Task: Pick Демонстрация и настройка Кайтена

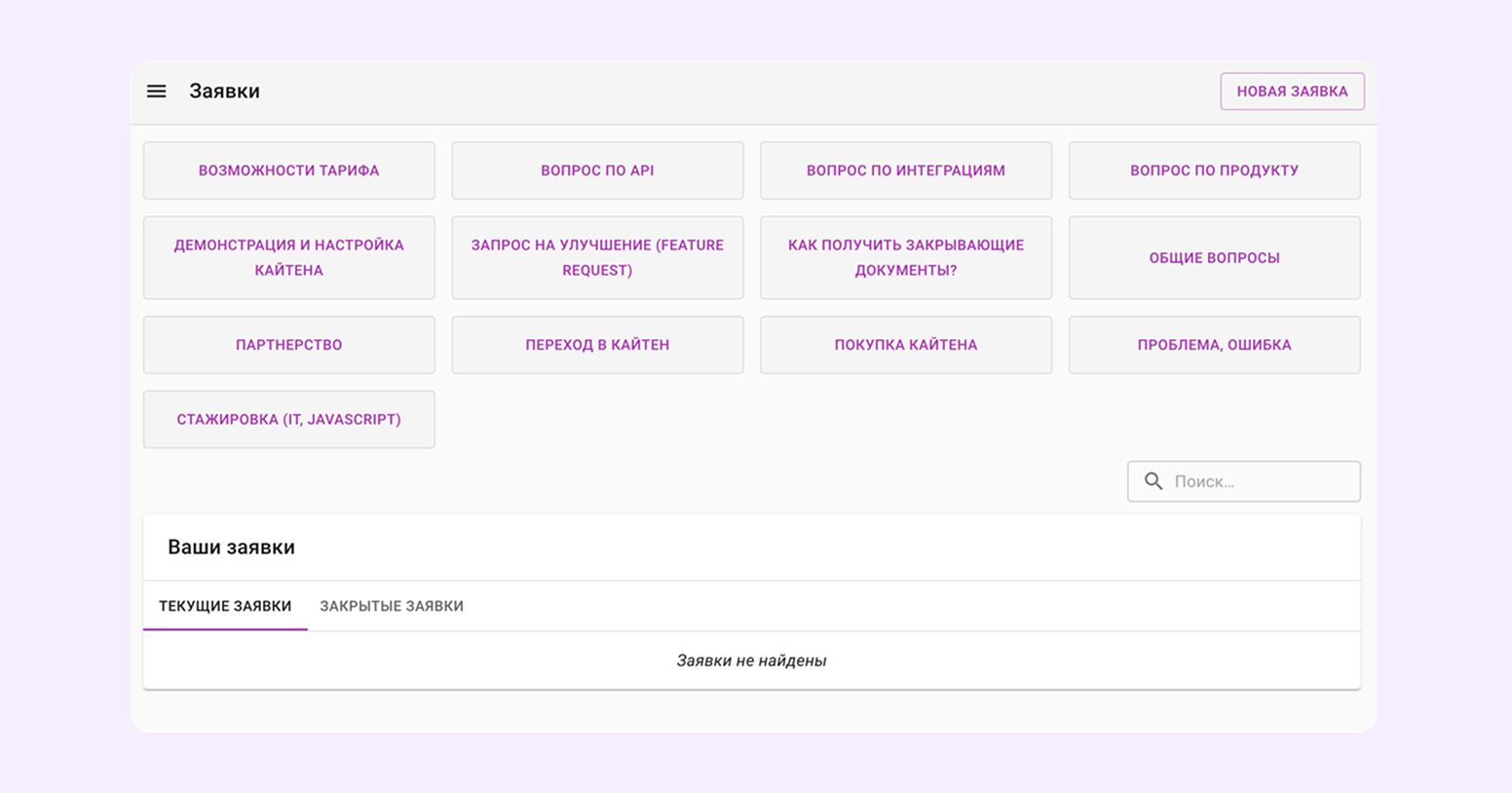Action: click(289, 257)
